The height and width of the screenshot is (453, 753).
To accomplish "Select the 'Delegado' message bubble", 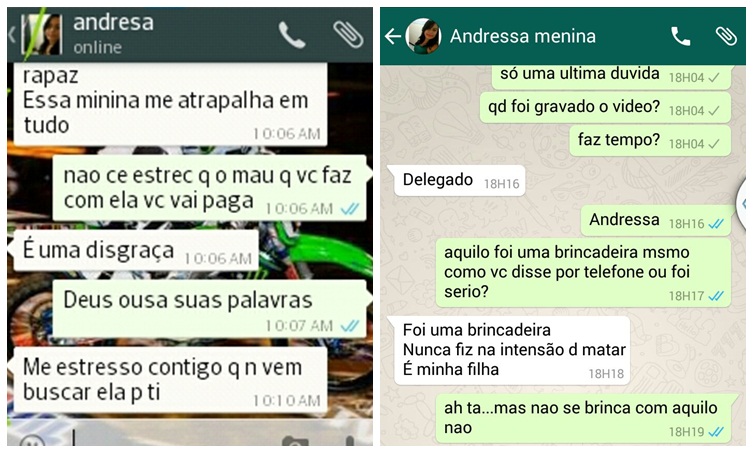I will 459,181.
